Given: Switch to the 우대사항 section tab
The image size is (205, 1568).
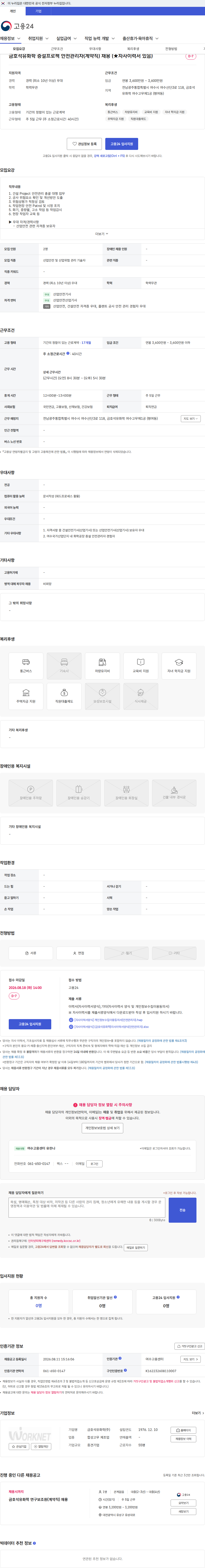Looking at the screenshot, I should 95,49.
